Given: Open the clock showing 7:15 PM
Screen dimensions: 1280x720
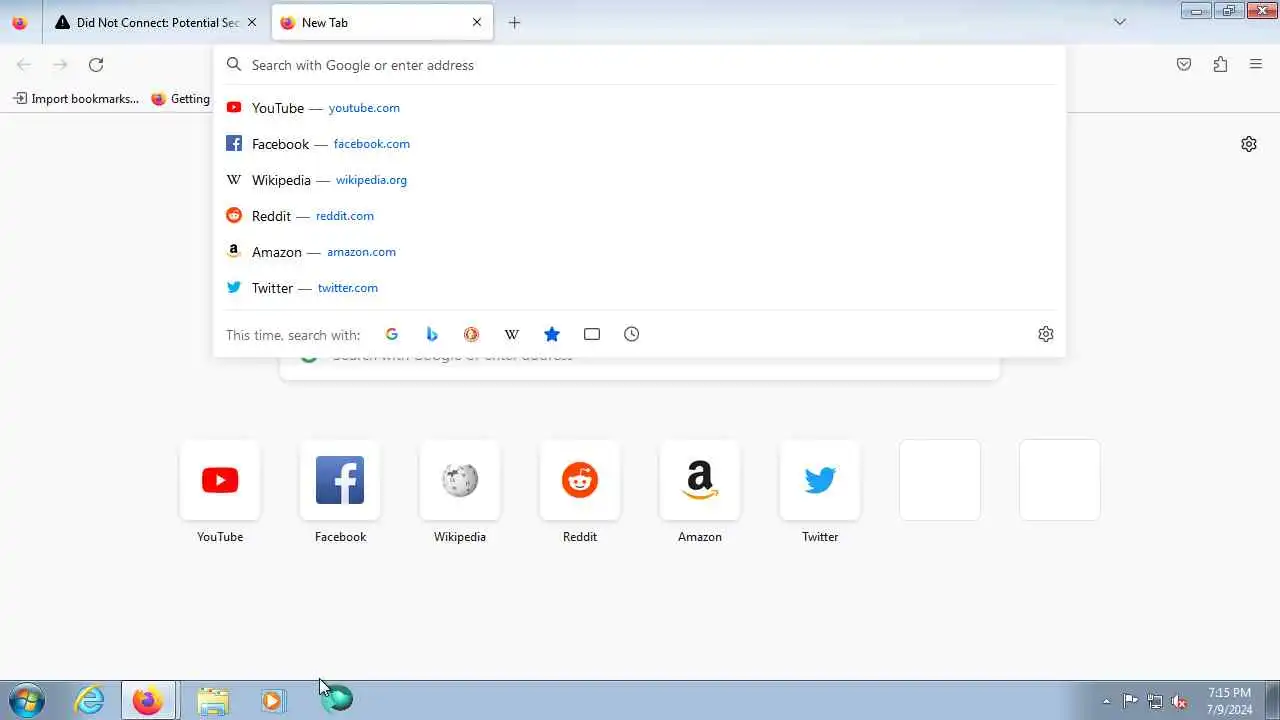Looking at the screenshot, I should pyautogui.click(x=1229, y=701).
